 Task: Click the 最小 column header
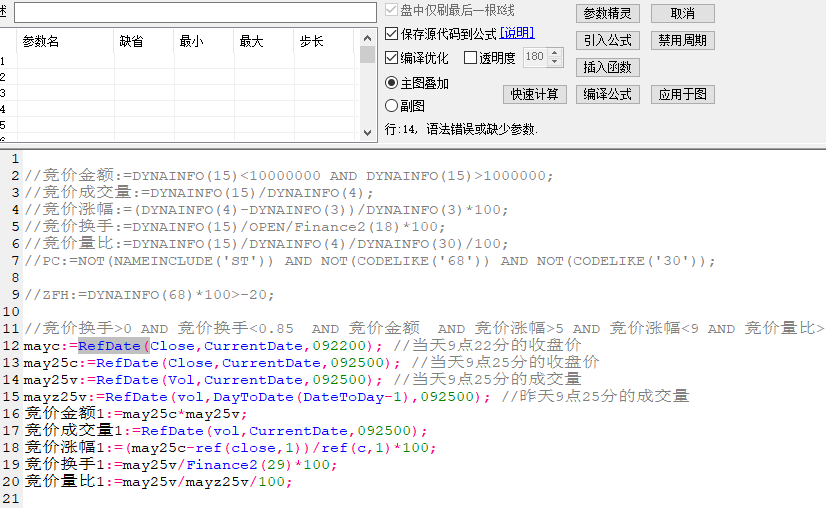pyautogui.click(x=203, y=41)
